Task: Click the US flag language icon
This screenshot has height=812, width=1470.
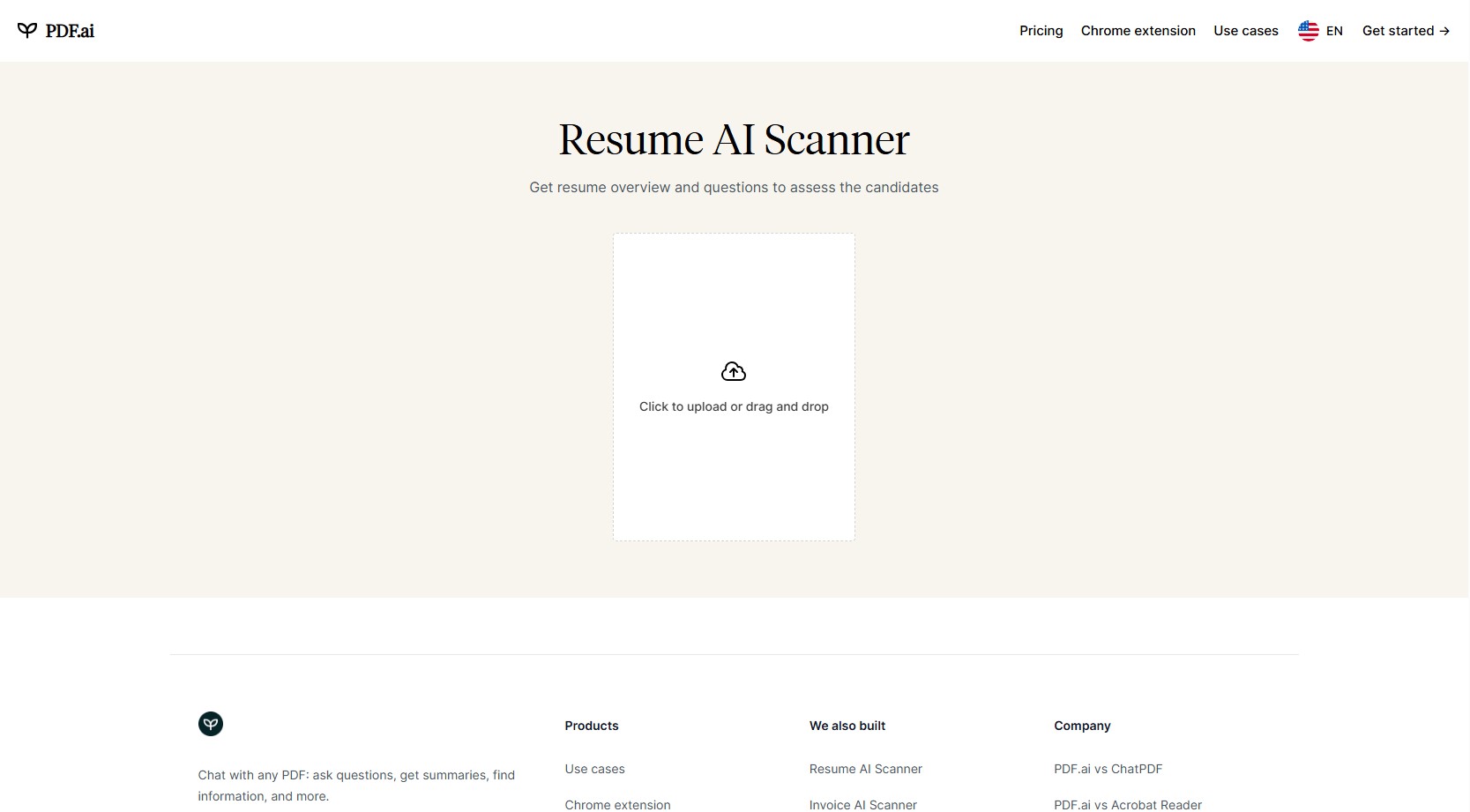Action: [1308, 31]
